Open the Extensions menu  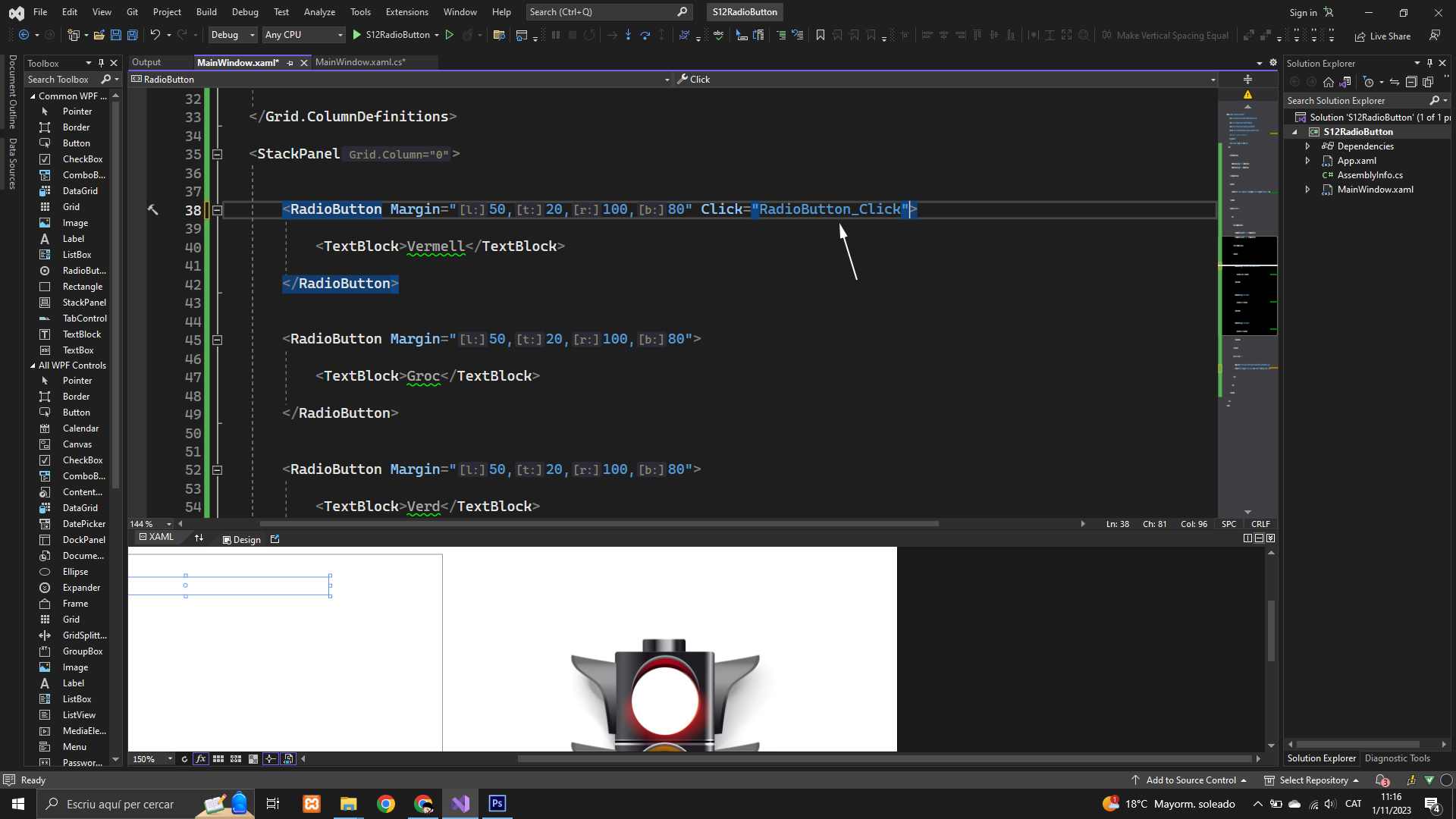point(406,12)
